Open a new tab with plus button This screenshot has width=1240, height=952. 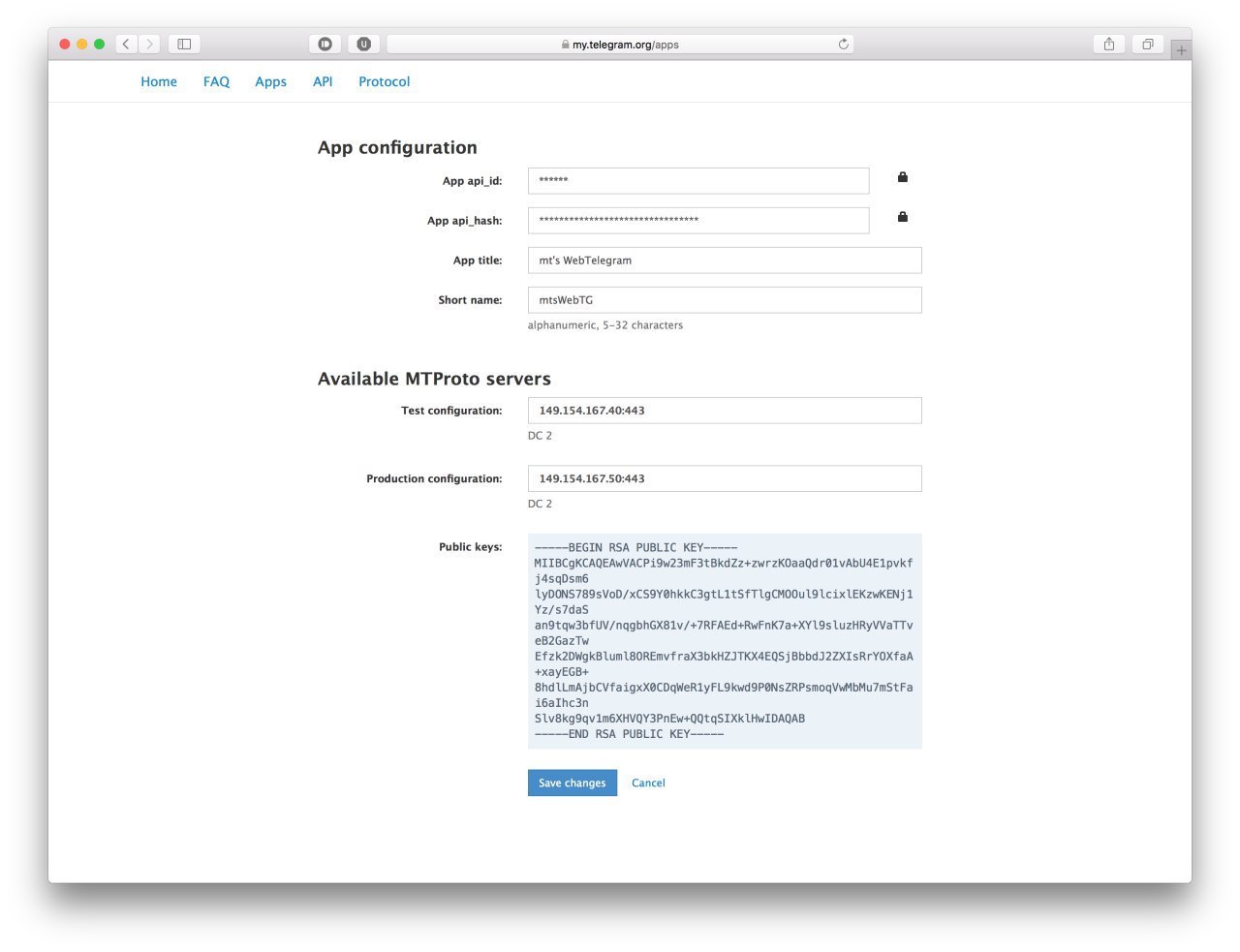tap(1181, 50)
